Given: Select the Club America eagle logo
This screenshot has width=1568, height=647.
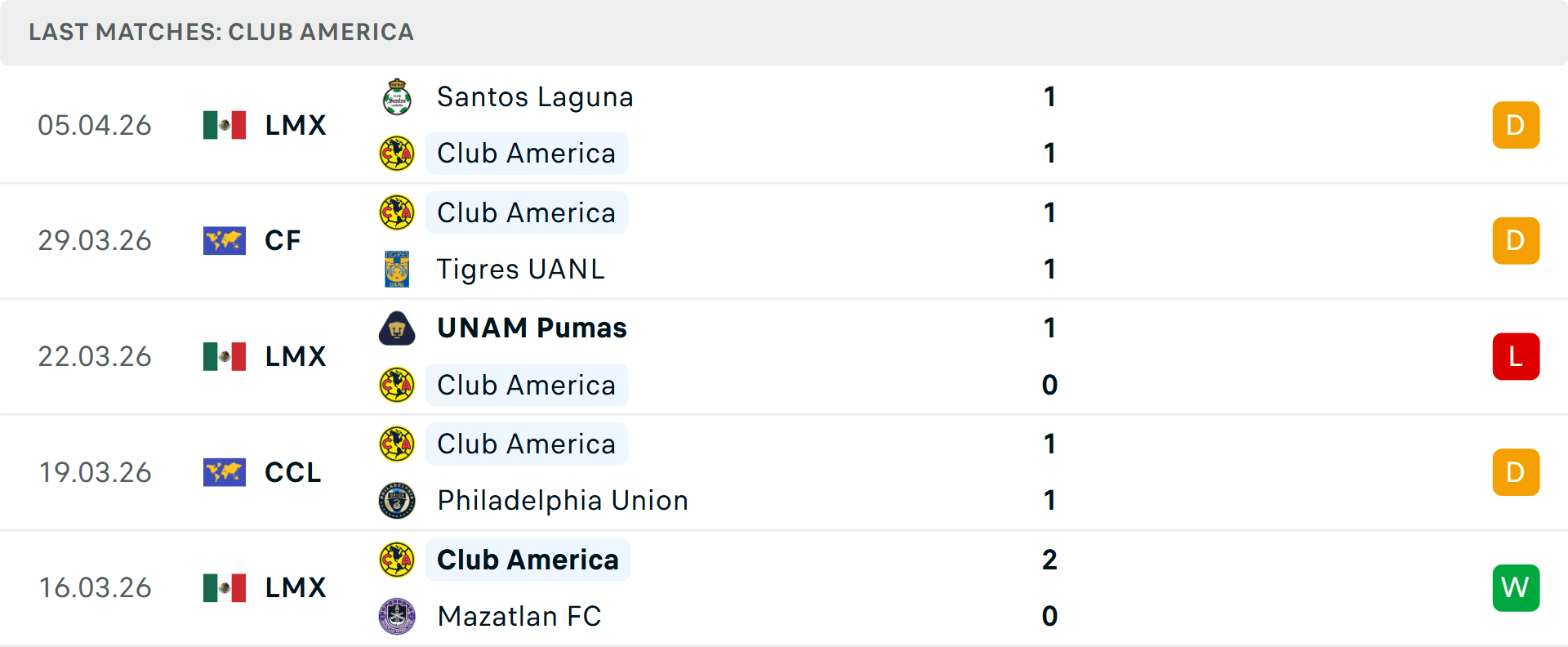Looking at the screenshot, I should (398, 153).
